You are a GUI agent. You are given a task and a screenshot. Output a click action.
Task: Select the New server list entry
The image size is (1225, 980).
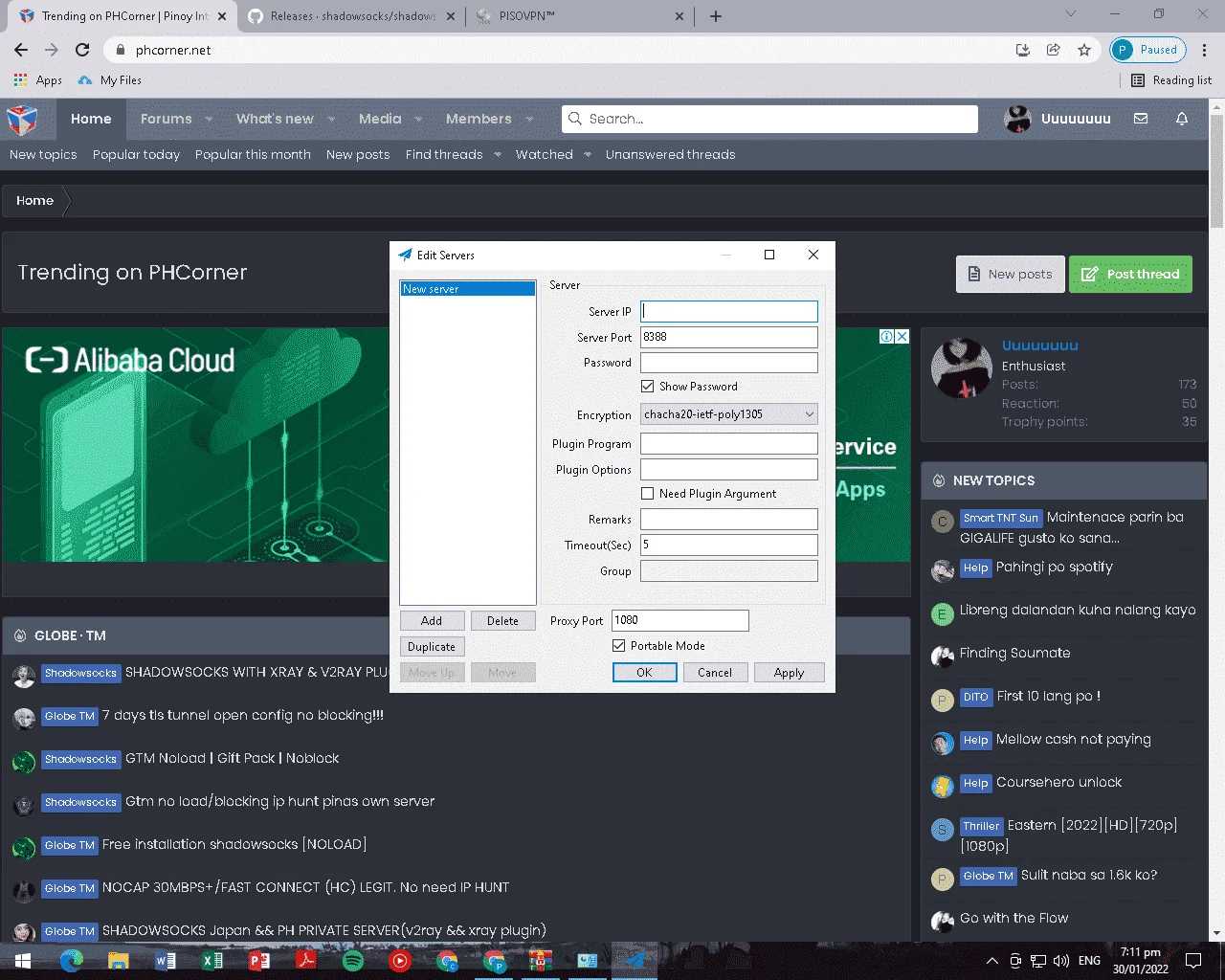(468, 289)
